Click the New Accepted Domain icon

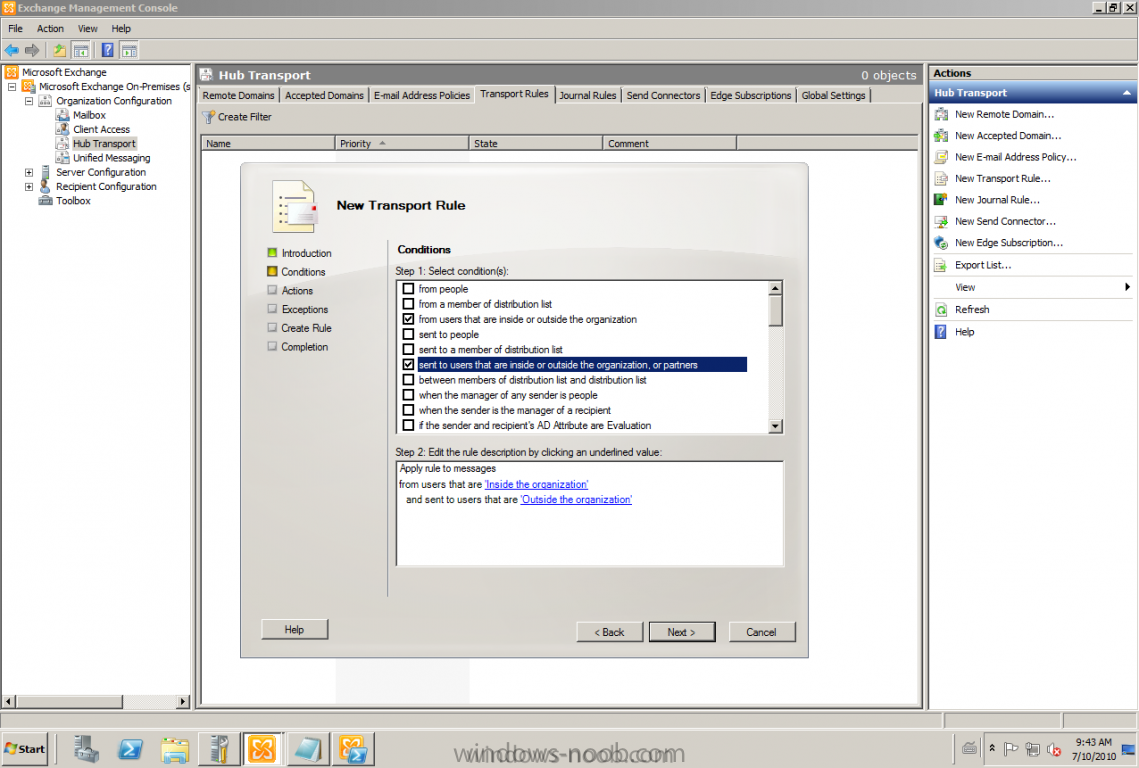tap(941, 136)
